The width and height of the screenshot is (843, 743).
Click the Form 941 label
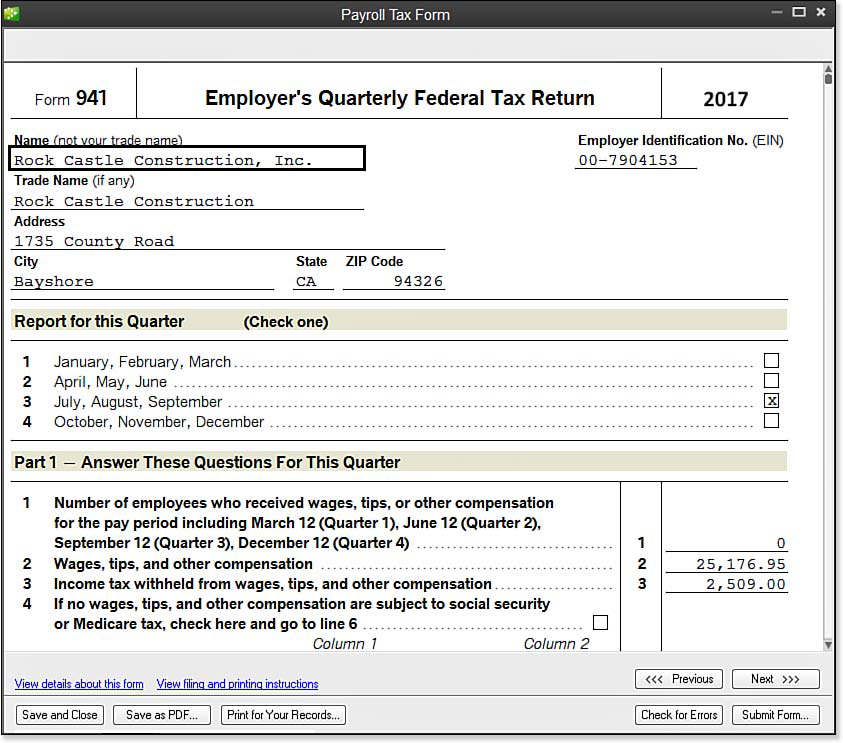[x=71, y=98]
